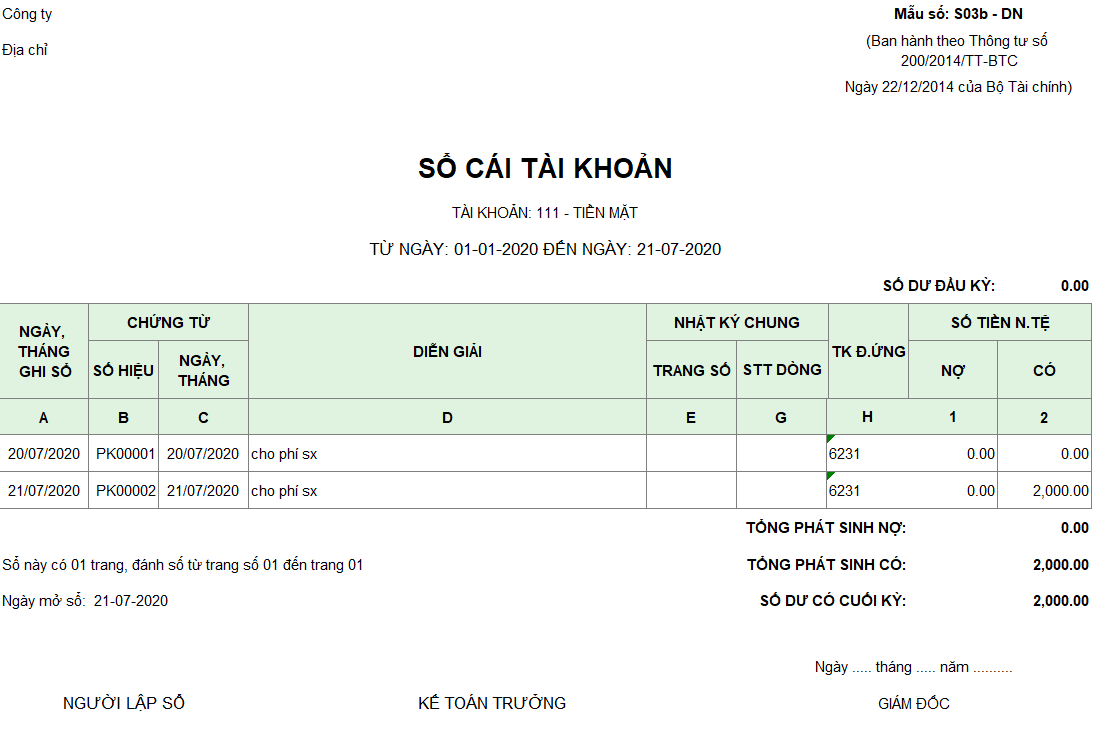Open voucher PK00002

point(123,491)
